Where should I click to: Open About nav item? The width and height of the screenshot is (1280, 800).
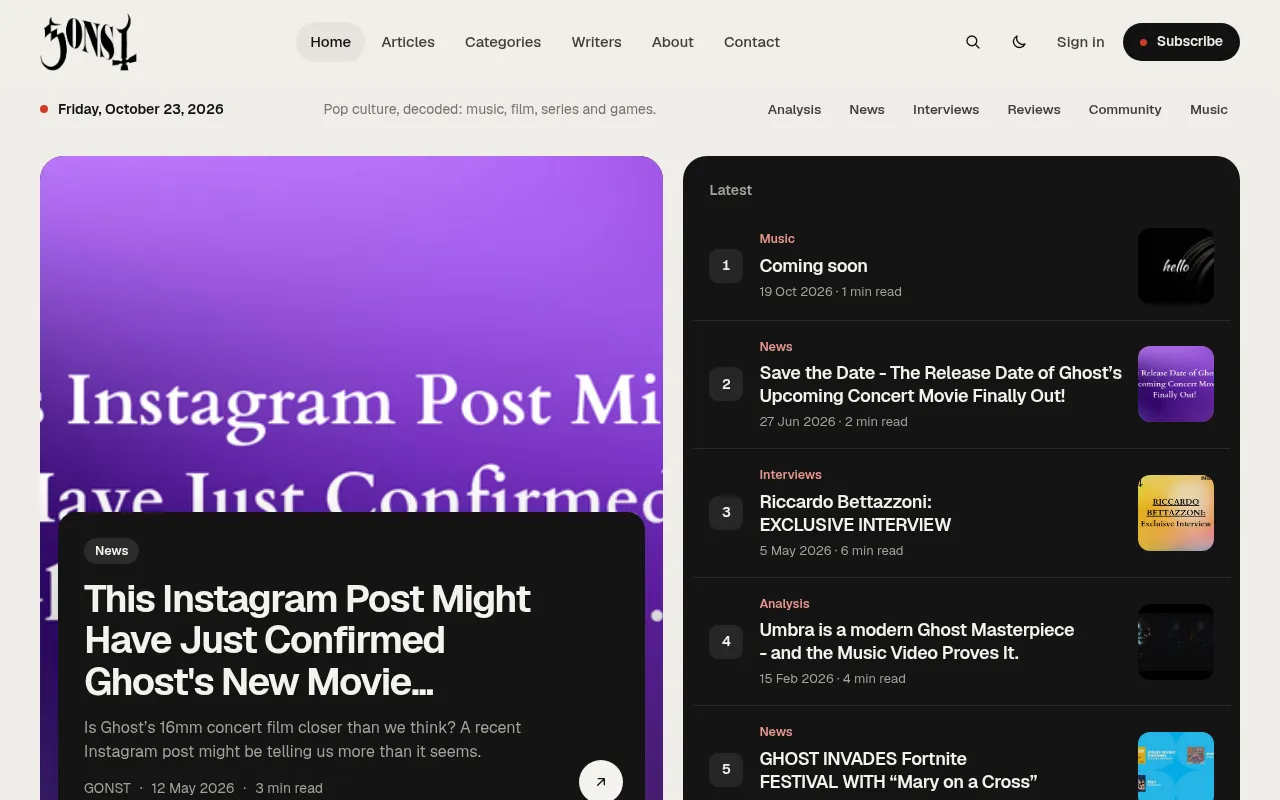coord(672,42)
